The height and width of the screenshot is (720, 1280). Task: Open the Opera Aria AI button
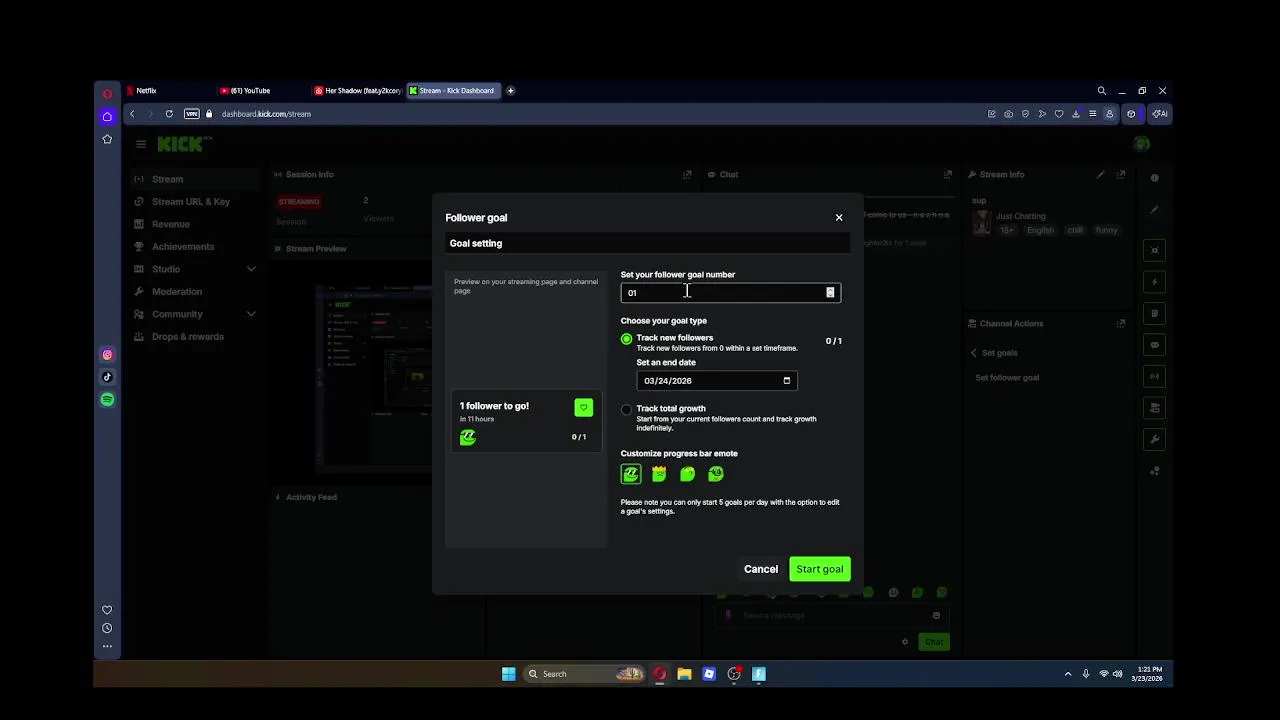coord(1159,114)
